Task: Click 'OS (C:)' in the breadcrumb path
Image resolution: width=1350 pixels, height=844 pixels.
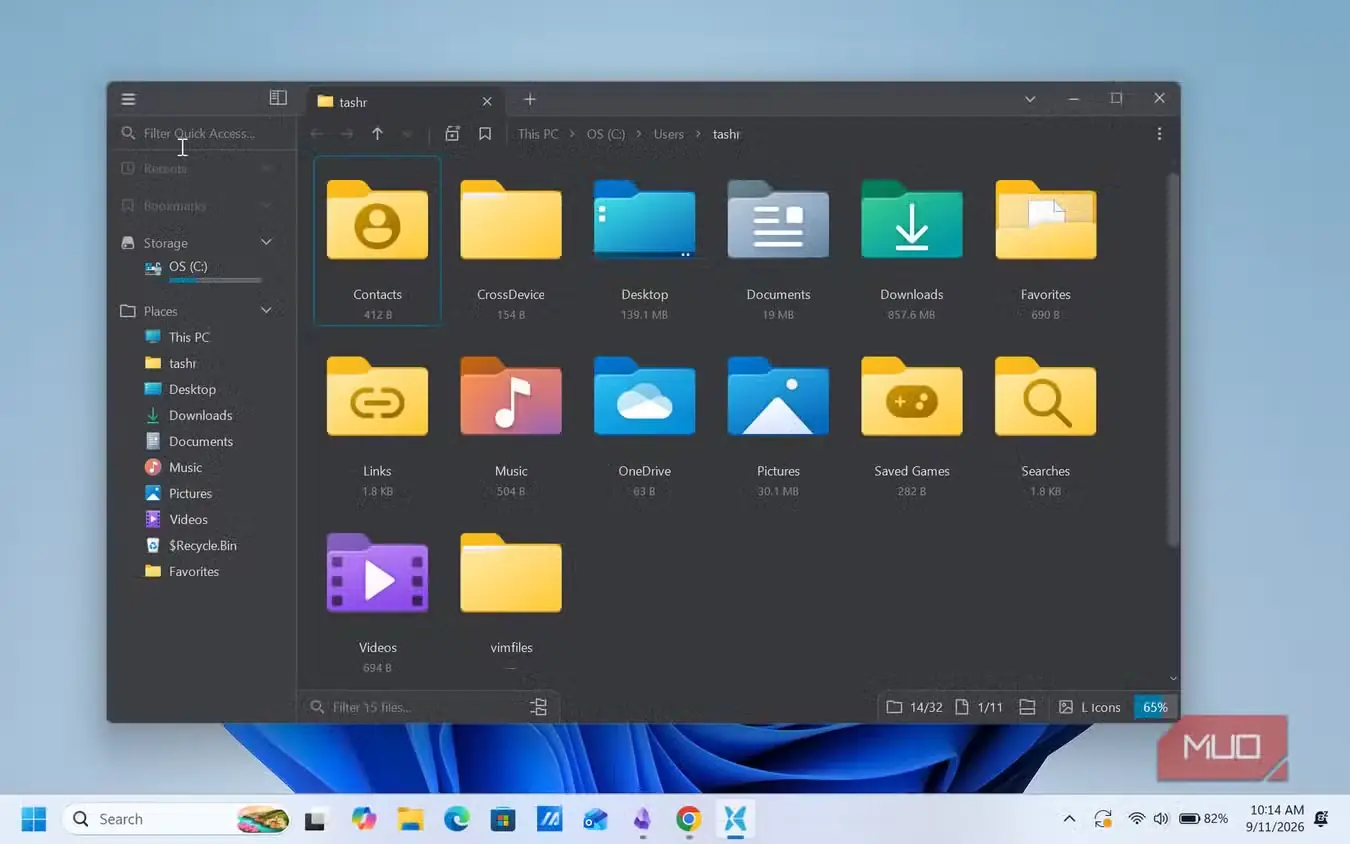Action: pyautogui.click(x=606, y=134)
